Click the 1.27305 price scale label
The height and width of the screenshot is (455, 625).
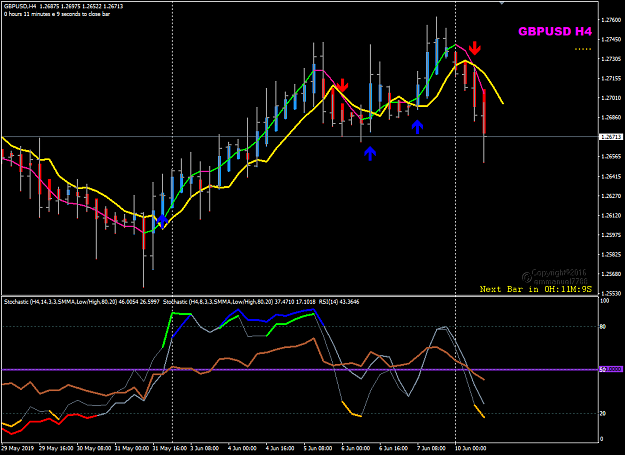coord(611,59)
